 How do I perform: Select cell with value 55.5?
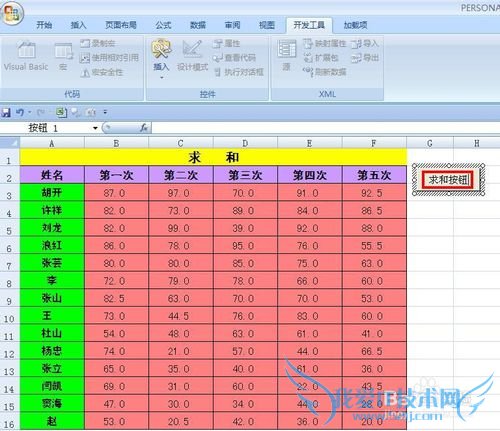click(x=374, y=246)
